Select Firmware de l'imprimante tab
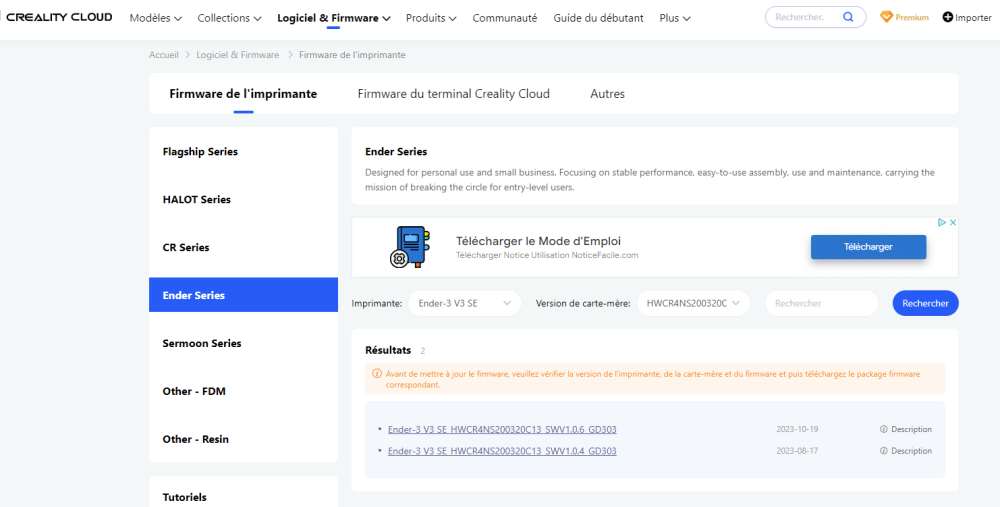The height and width of the screenshot is (507, 1000). coord(243,94)
